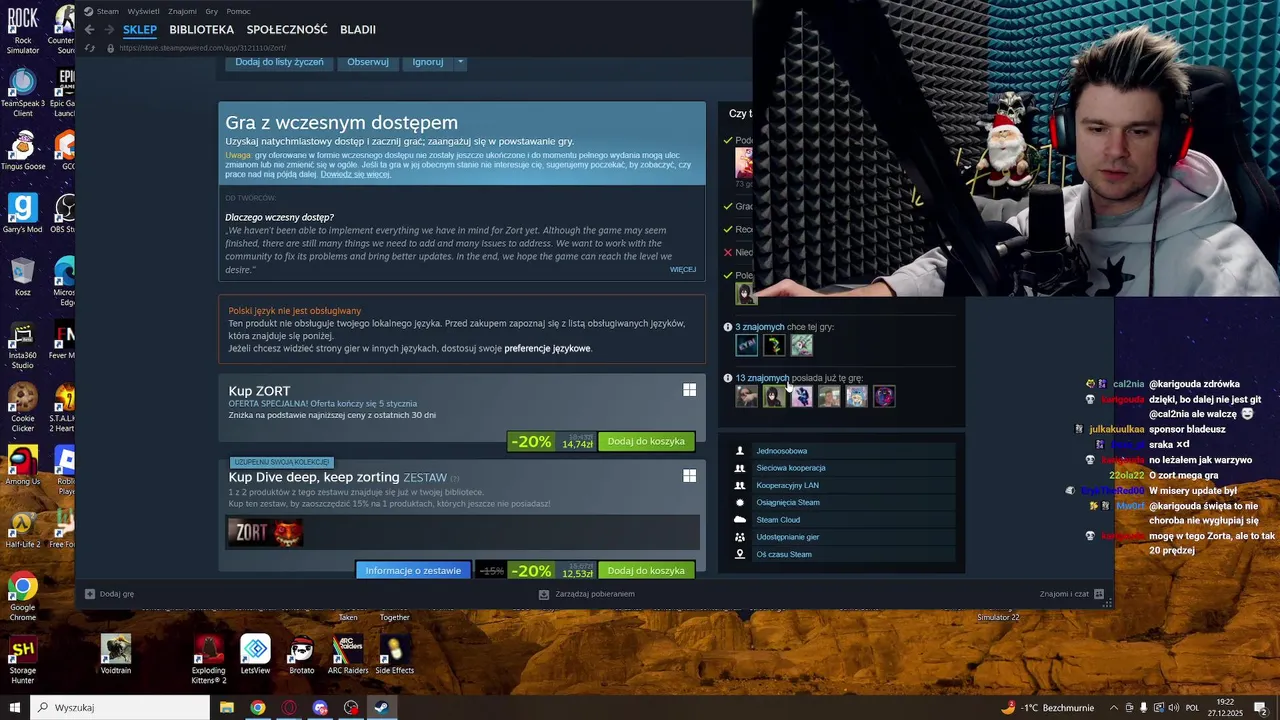
Task: Open Znajomi i czat panel
Action: 1072,594
